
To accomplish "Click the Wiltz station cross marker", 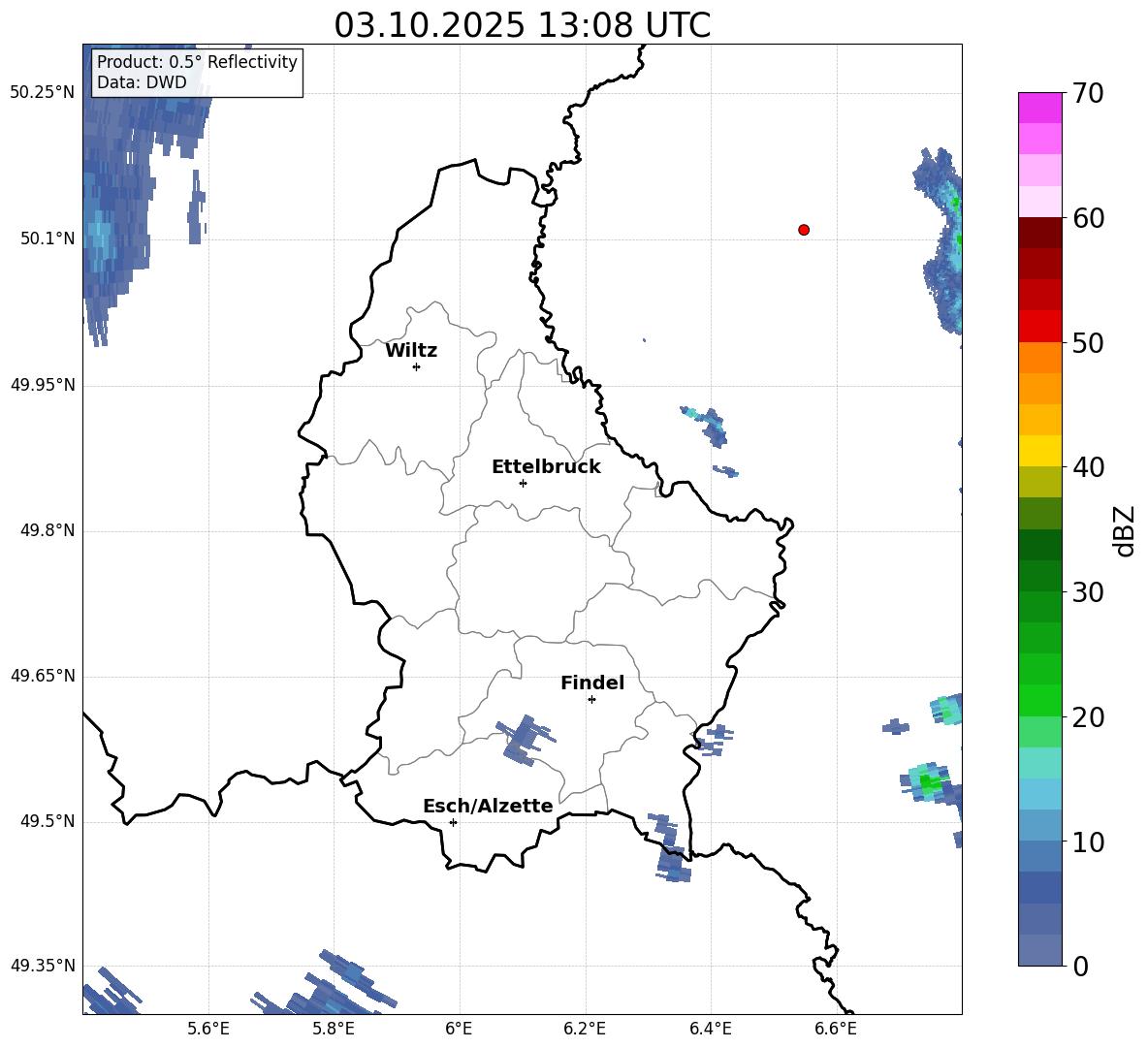I will point(416,366).
